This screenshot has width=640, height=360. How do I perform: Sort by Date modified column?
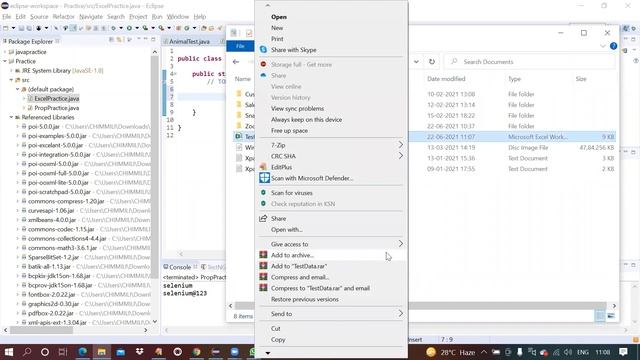[x=446, y=79]
